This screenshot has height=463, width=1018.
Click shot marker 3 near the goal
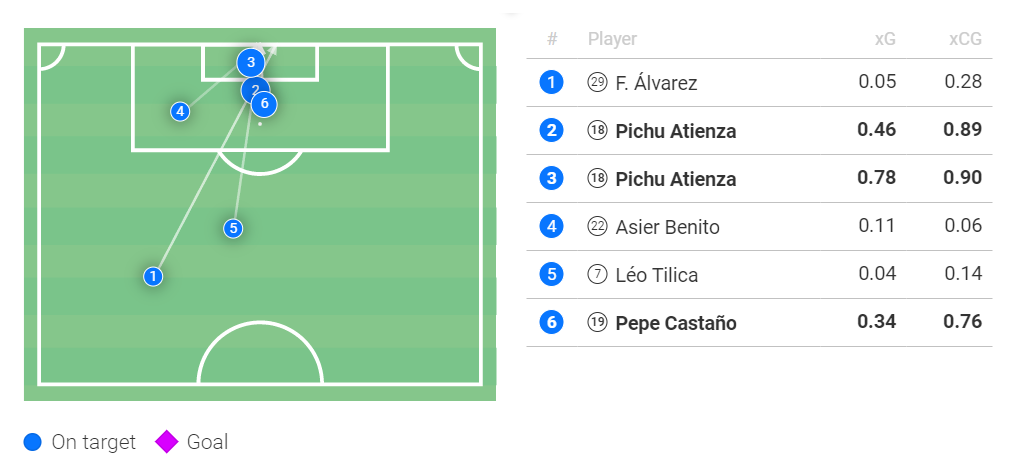click(x=250, y=62)
